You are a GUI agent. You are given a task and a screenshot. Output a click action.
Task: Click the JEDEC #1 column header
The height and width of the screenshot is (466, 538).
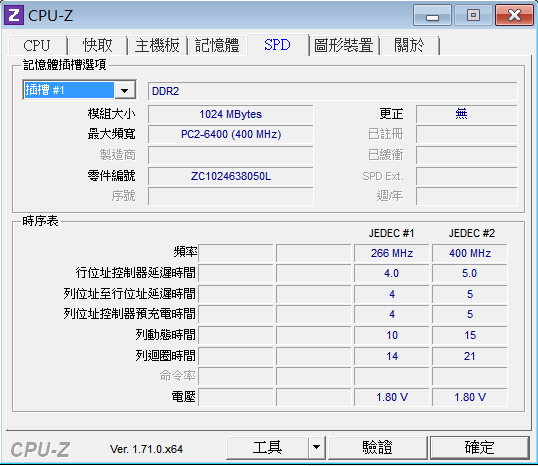[x=391, y=233]
